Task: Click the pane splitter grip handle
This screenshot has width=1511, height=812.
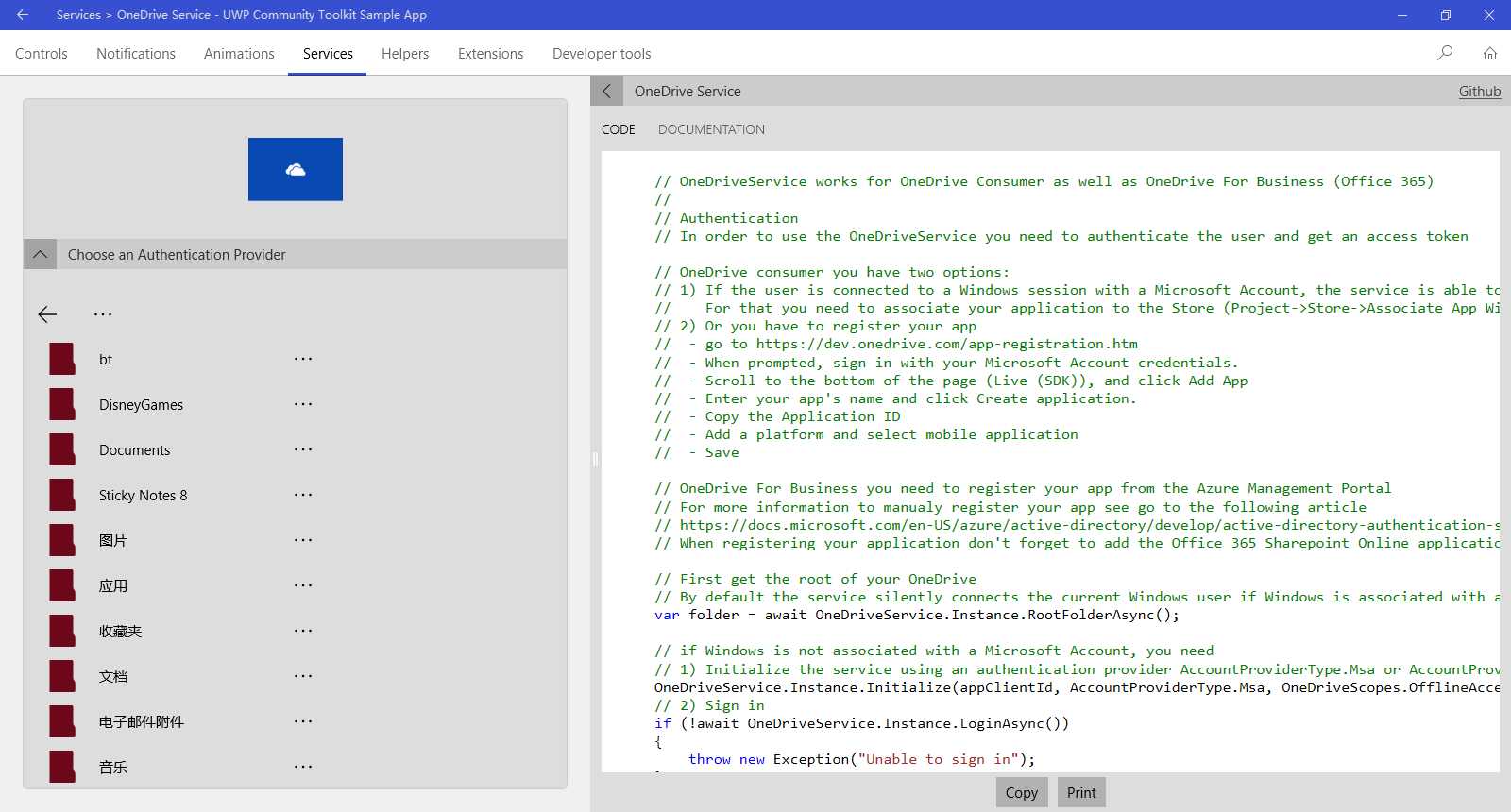Action: [595, 459]
